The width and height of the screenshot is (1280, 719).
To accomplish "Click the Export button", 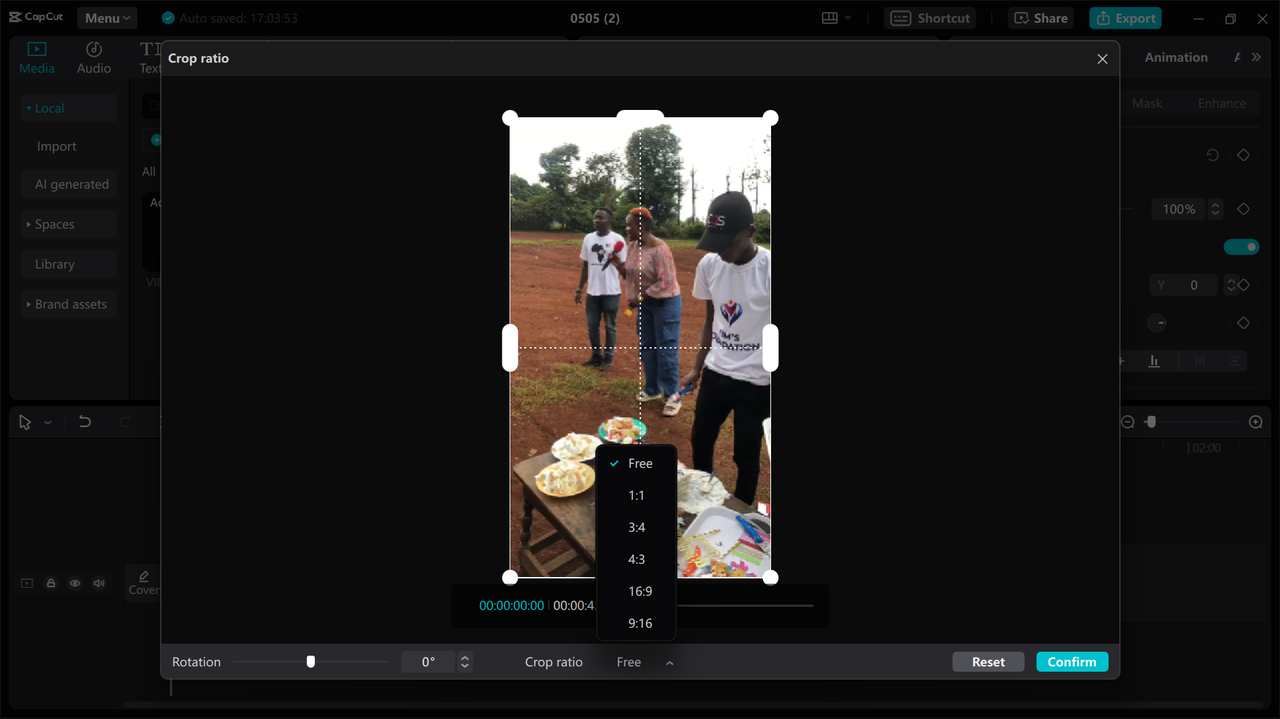I will click(x=1125, y=18).
